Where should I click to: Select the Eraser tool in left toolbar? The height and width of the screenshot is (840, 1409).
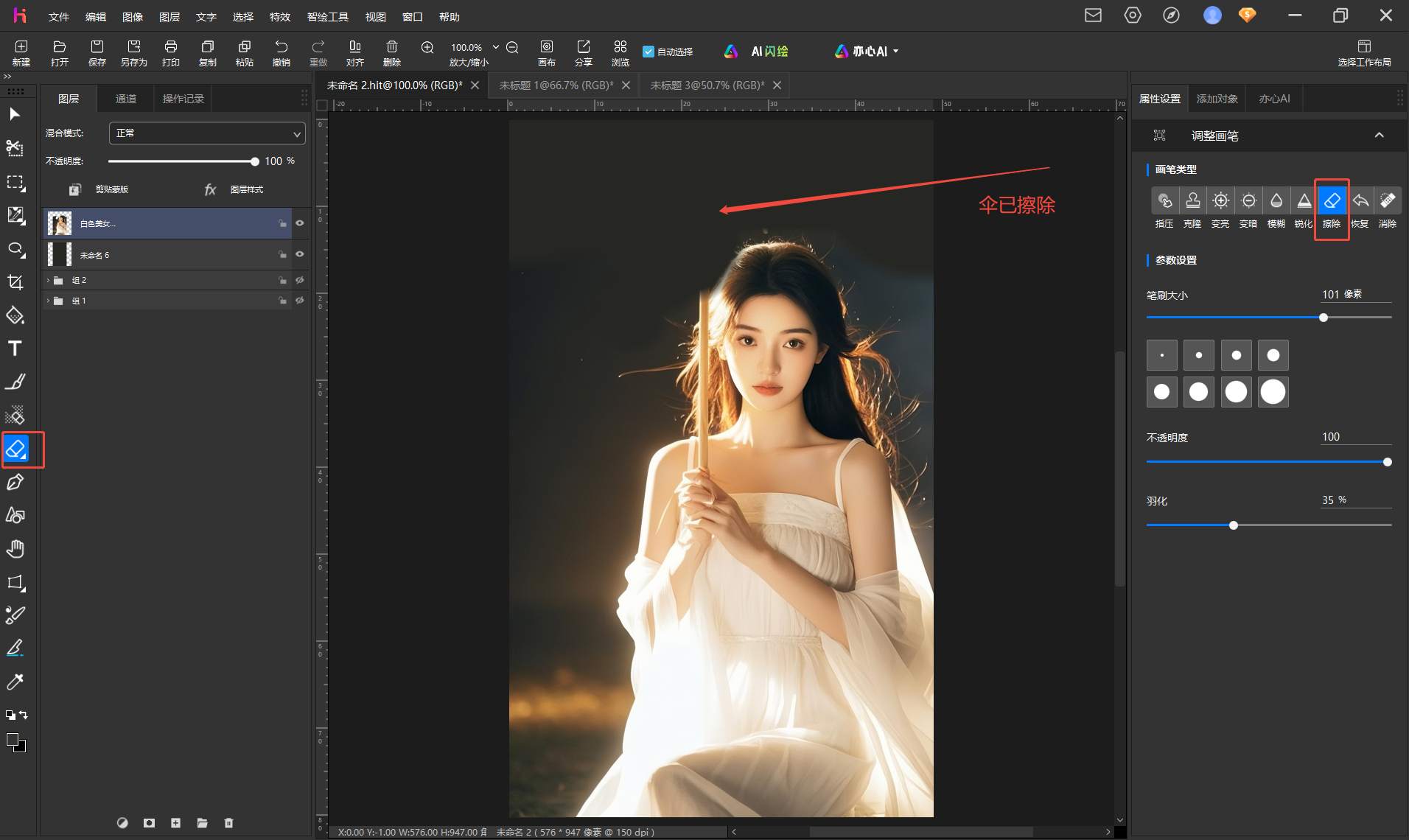16,449
